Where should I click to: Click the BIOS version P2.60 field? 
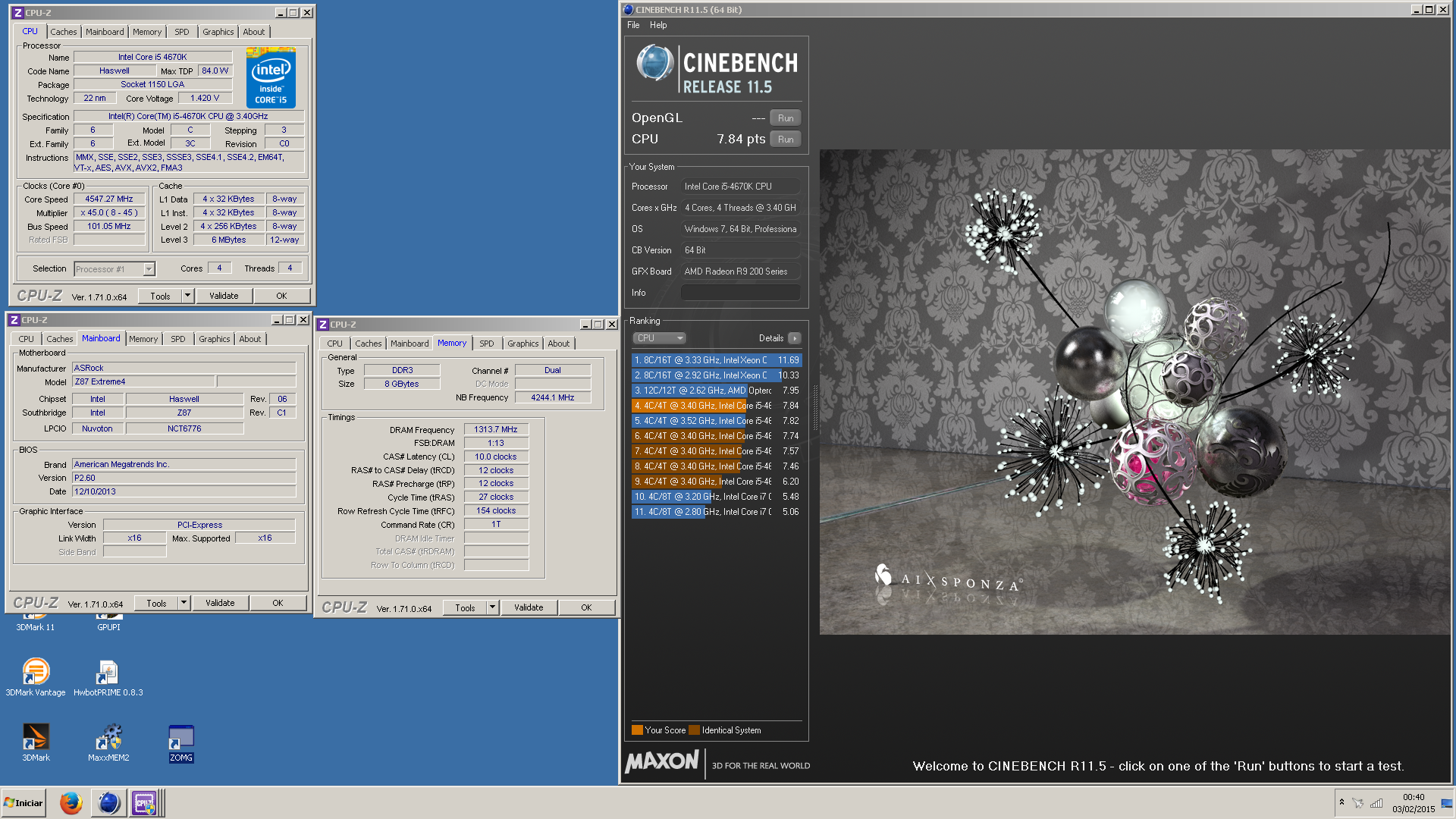point(184,478)
